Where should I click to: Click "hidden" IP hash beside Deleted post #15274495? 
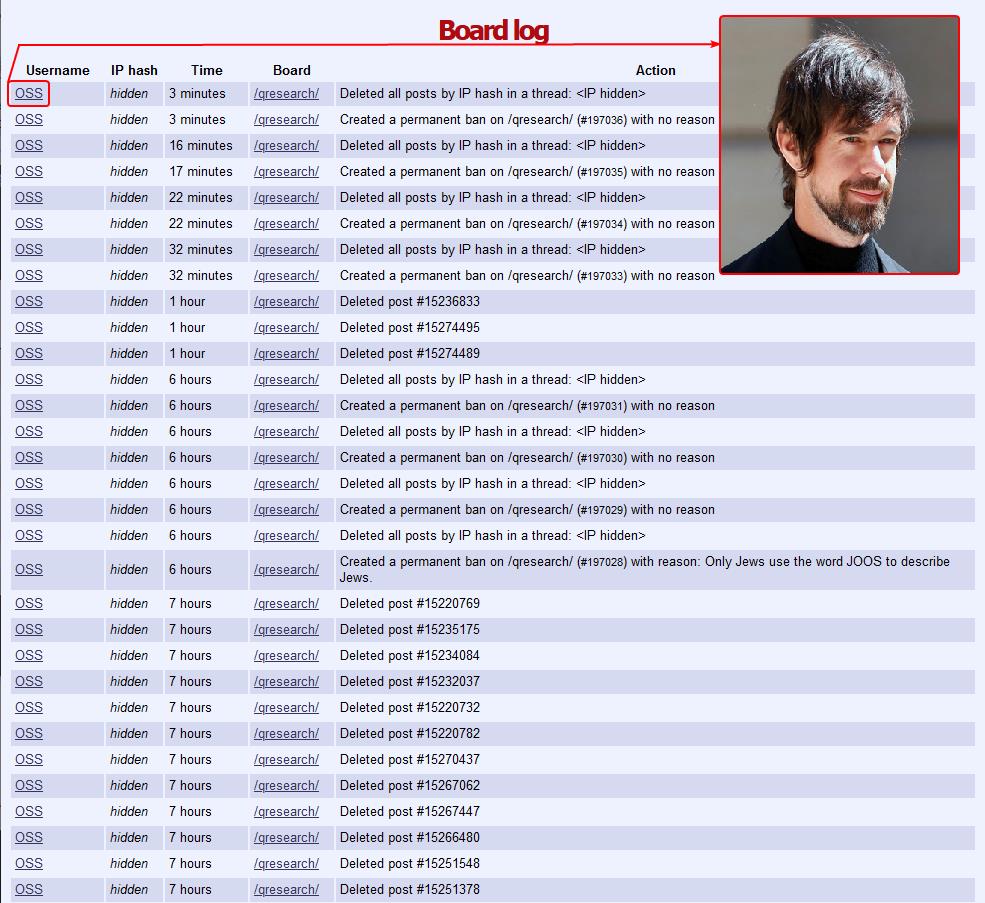pos(129,327)
